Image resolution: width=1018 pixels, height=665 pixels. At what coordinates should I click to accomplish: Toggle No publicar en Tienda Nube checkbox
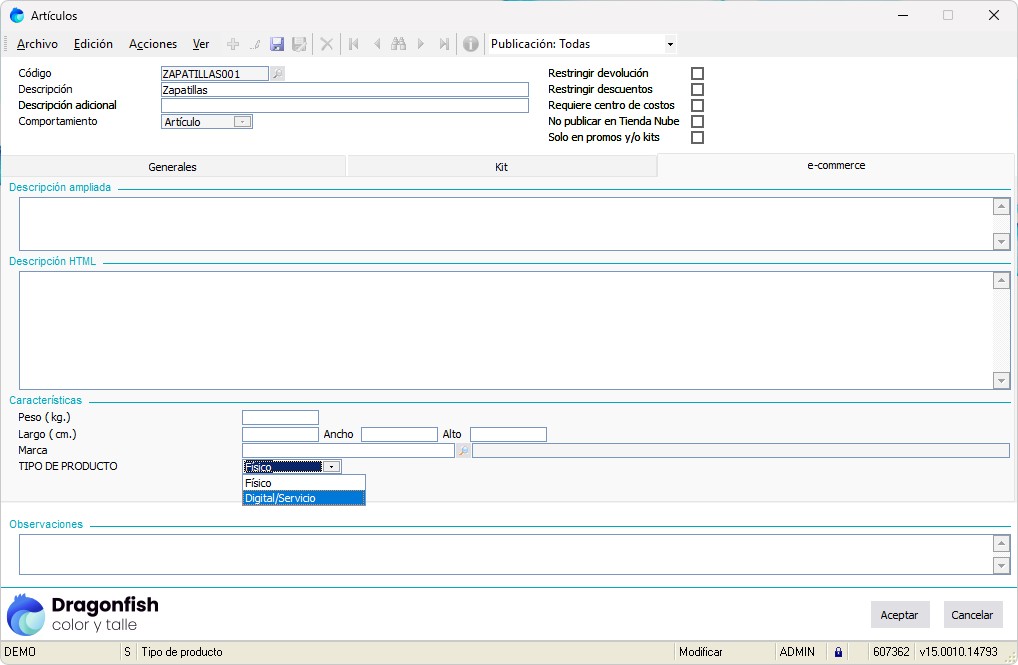(x=698, y=122)
